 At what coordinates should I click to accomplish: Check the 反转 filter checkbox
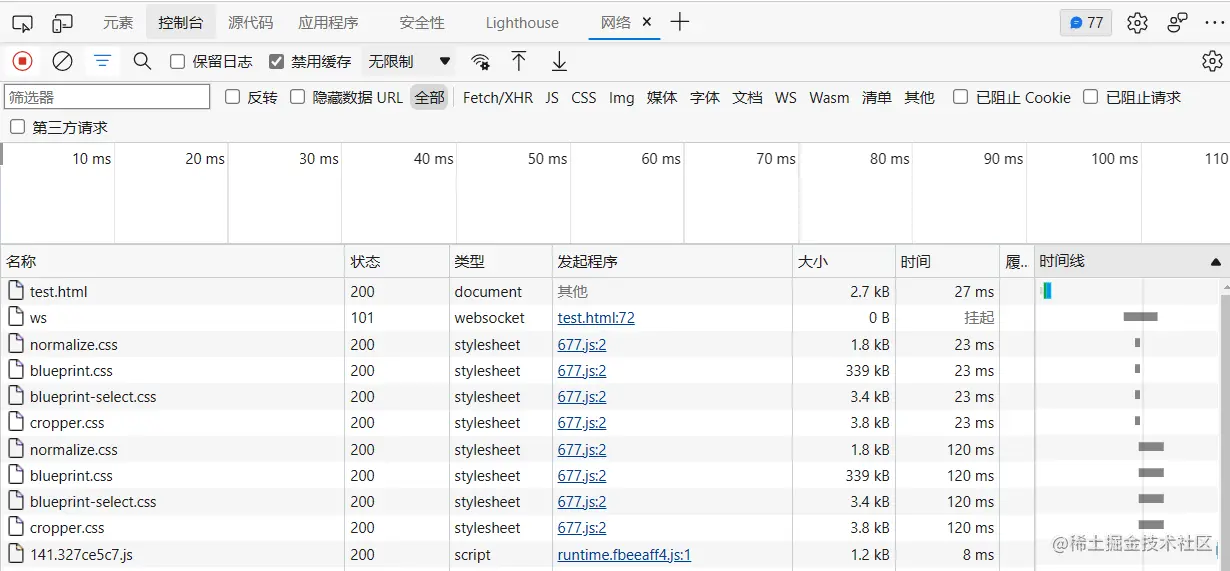click(x=233, y=97)
